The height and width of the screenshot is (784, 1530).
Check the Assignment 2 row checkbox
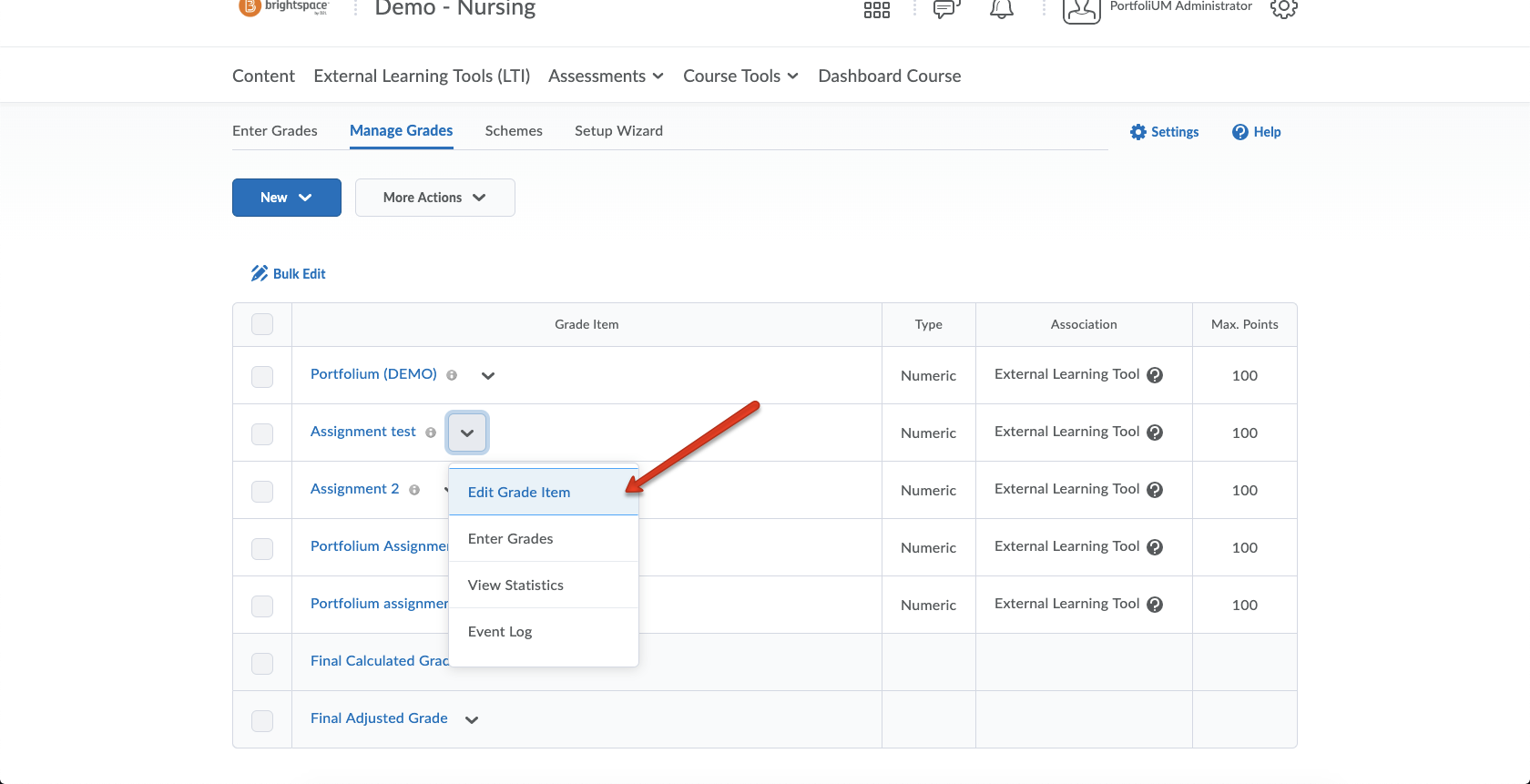coord(262,491)
